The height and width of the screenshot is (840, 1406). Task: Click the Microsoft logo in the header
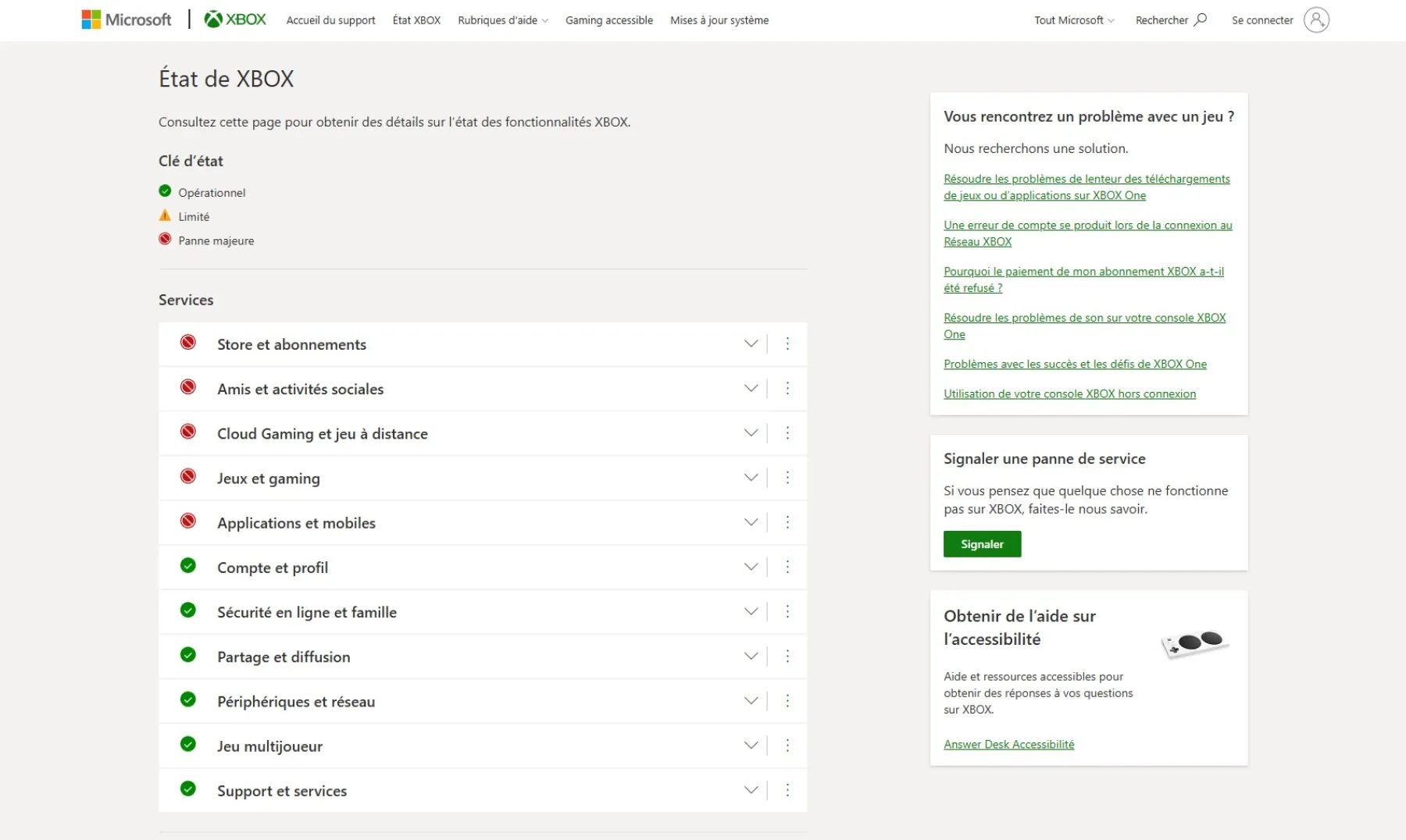coord(127,20)
